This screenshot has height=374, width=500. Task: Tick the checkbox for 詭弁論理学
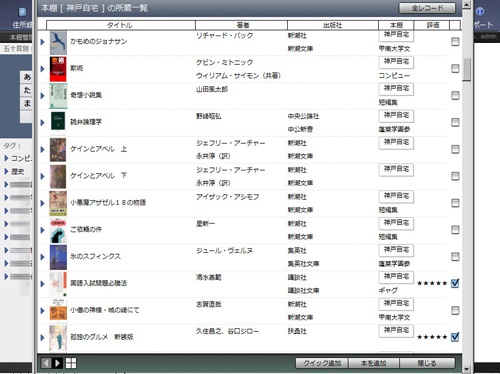pyautogui.click(x=455, y=122)
